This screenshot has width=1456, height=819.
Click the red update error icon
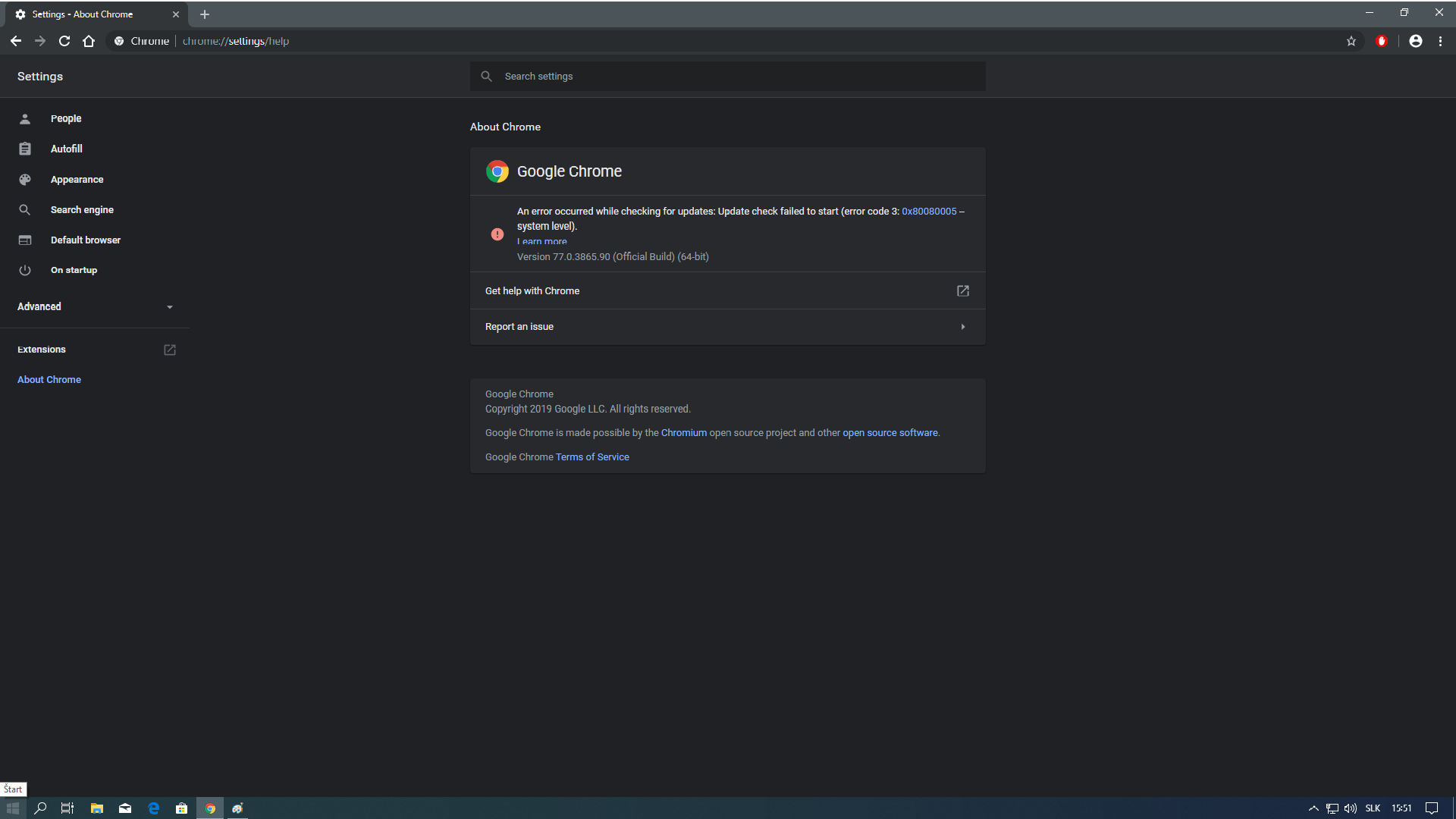click(497, 234)
